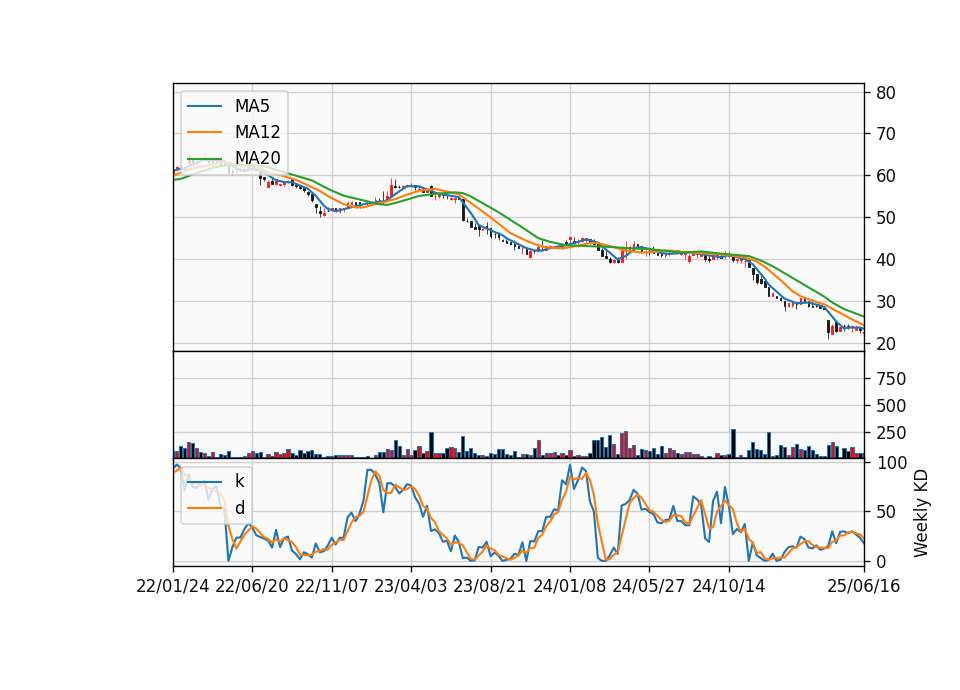Screen dimensions: 960x690
Task: Click the MA12 legend label
Action: coord(257,132)
